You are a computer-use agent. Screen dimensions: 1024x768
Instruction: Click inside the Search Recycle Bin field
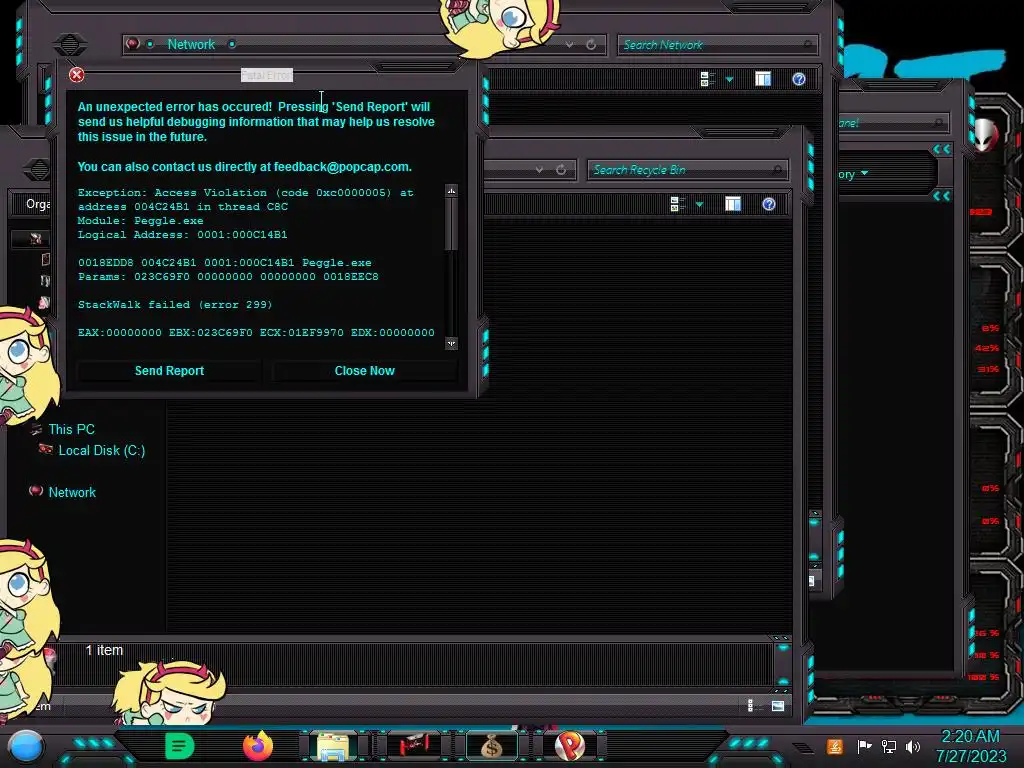point(686,170)
